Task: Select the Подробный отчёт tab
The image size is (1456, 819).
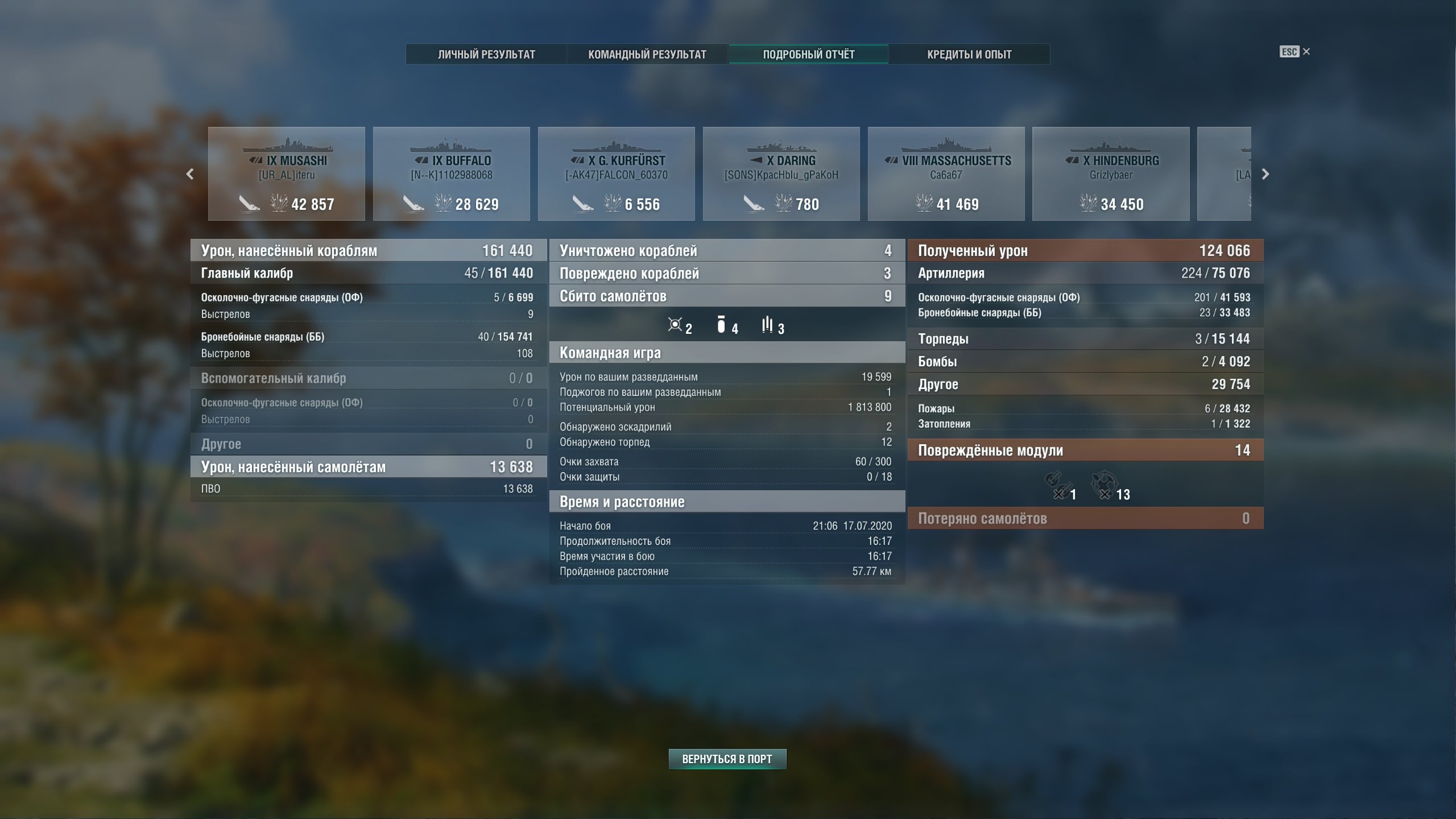Action: click(x=808, y=54)
